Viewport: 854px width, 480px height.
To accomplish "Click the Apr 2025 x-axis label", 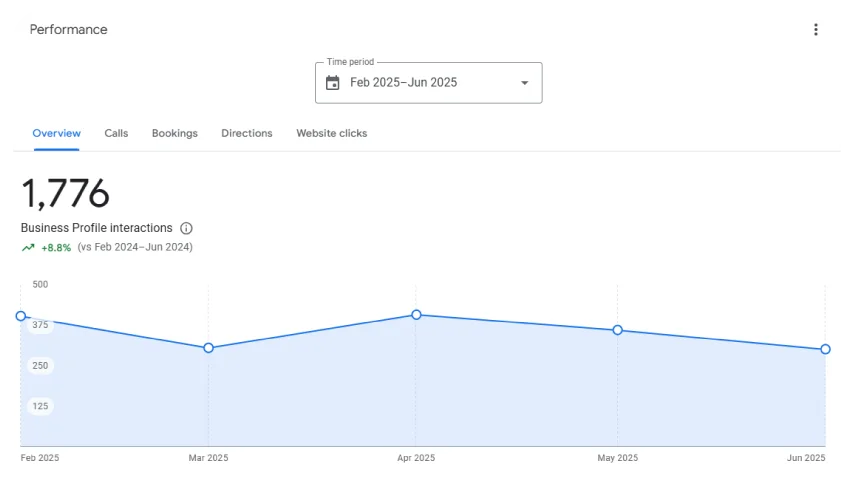I will point(416,458).
